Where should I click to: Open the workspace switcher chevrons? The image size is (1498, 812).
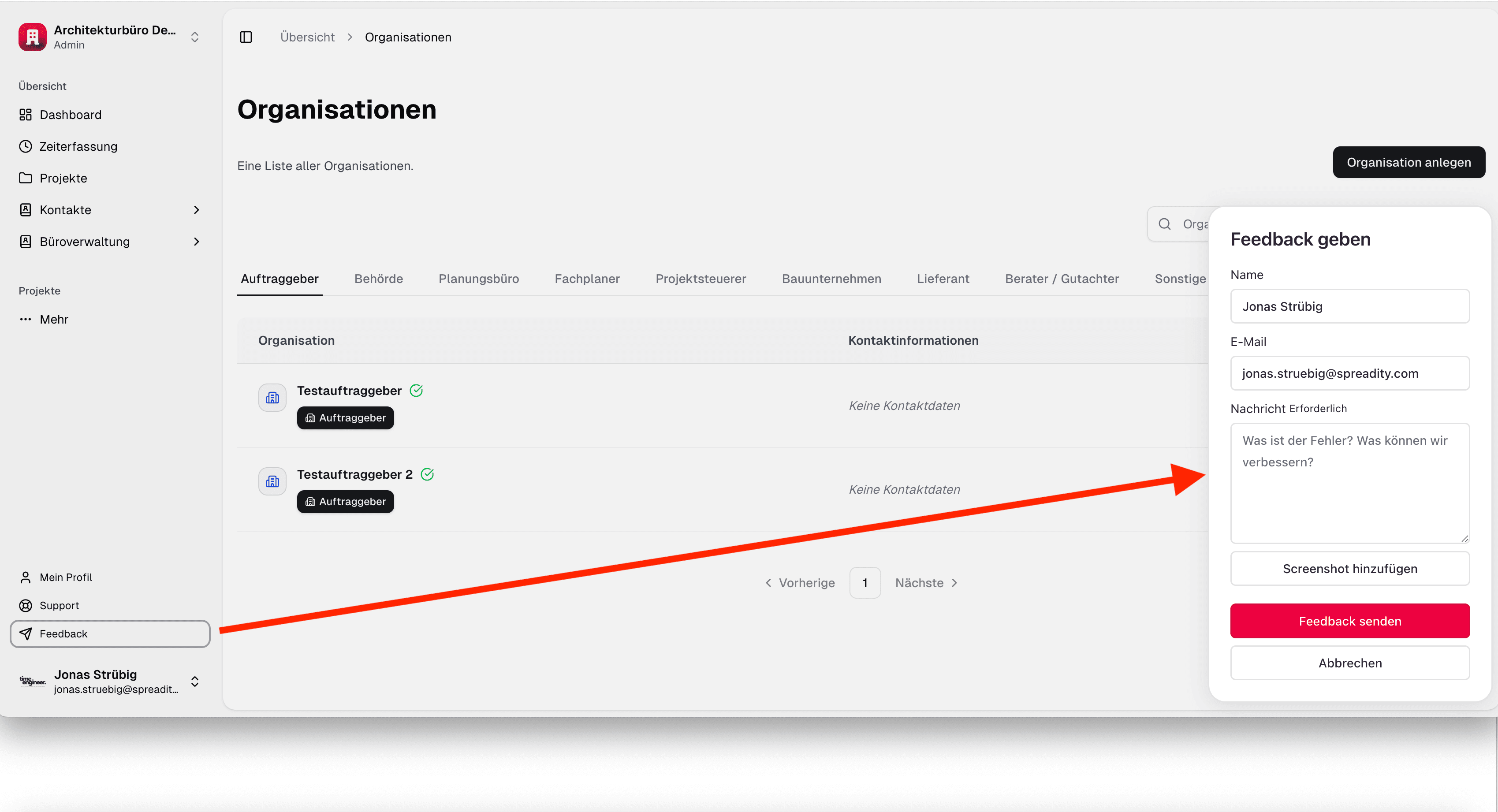point(195,37)
